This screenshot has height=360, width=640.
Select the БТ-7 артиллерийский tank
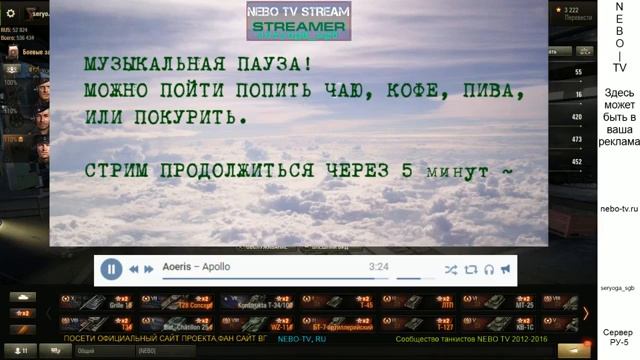(338, 324)
